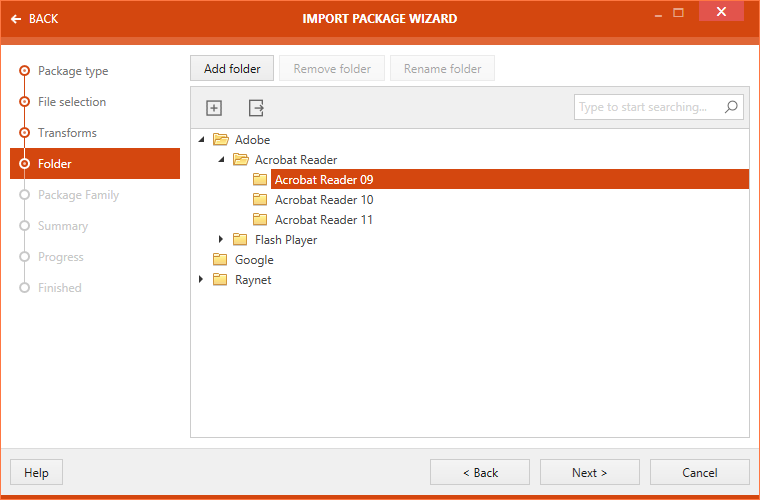The width and height of the screenshot is (760, 500).
Task: Select the Raynet folder row
Action: point(253,280)
